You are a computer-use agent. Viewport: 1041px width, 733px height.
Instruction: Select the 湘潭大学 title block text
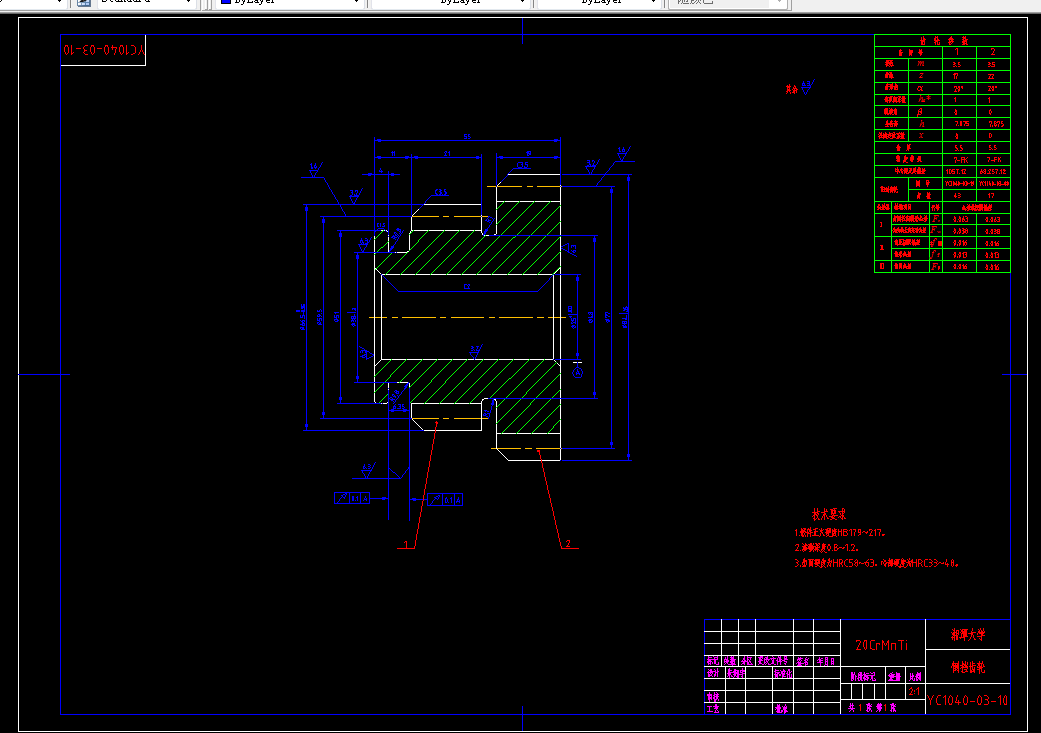point(968,635)
